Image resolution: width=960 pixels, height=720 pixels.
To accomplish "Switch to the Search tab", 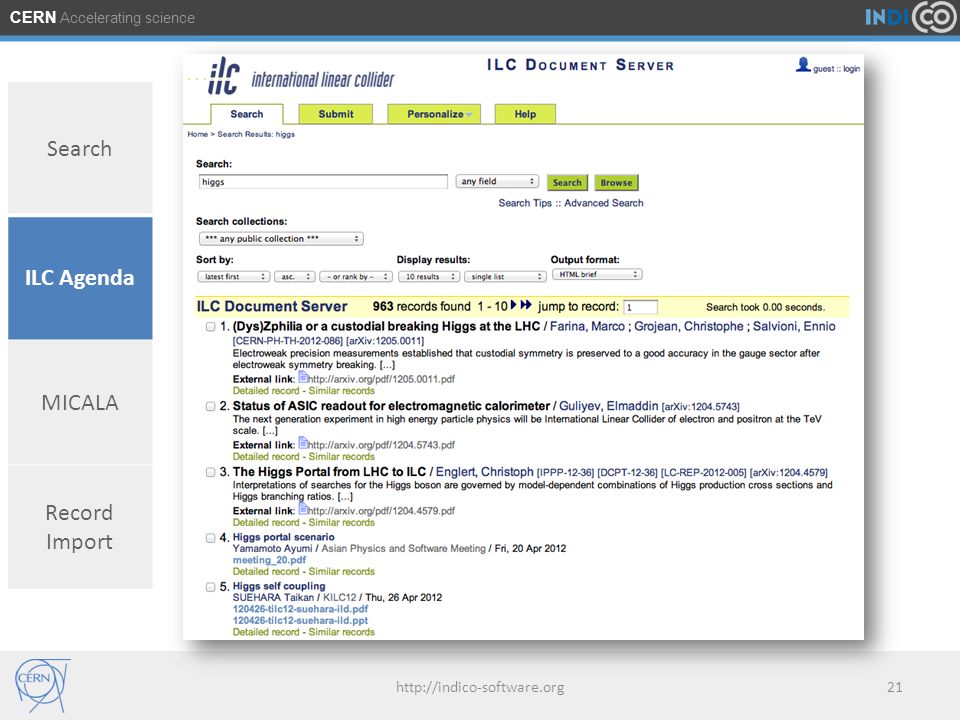I will pos(247,114).
